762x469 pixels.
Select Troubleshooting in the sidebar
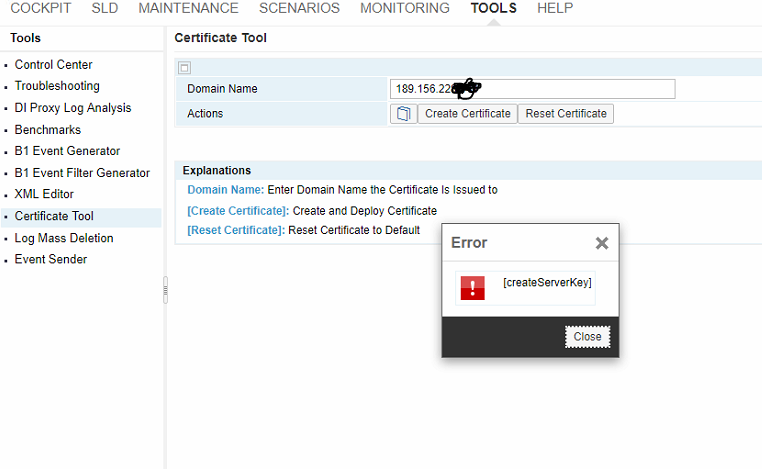coord(57,86)
